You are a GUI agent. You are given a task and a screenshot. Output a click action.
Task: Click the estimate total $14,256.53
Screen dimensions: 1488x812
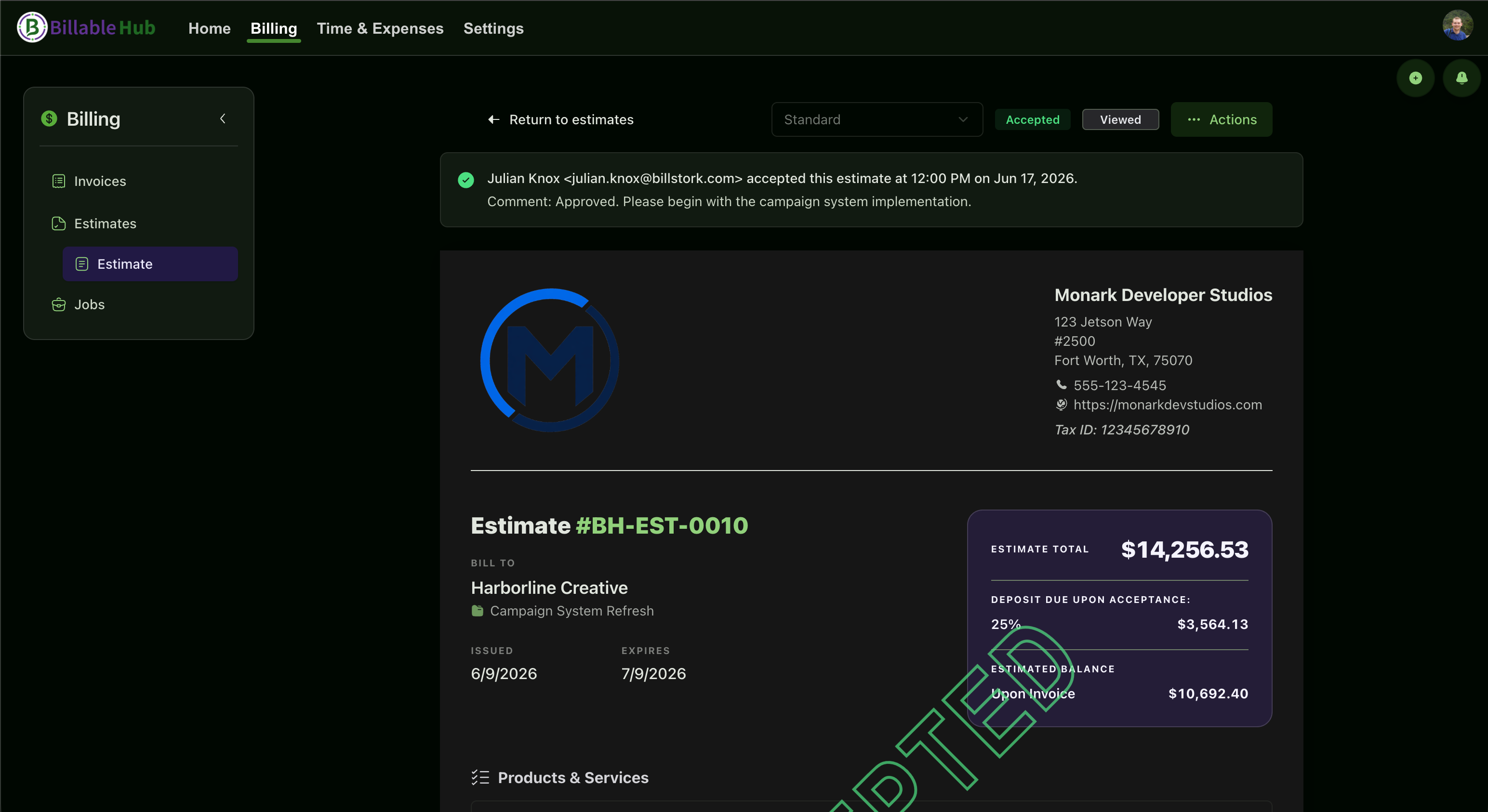(x=1184, y=549)
